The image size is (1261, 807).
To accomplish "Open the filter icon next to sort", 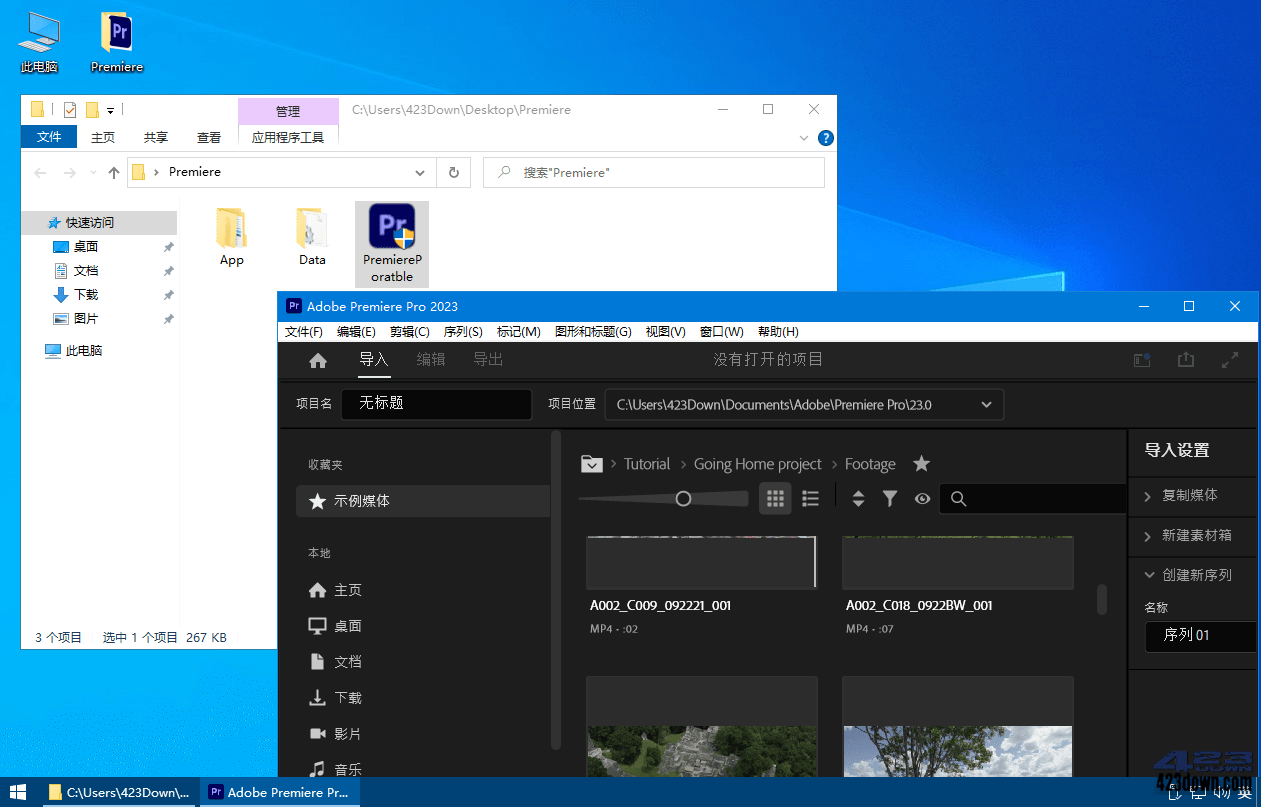I will coord(890,498).
